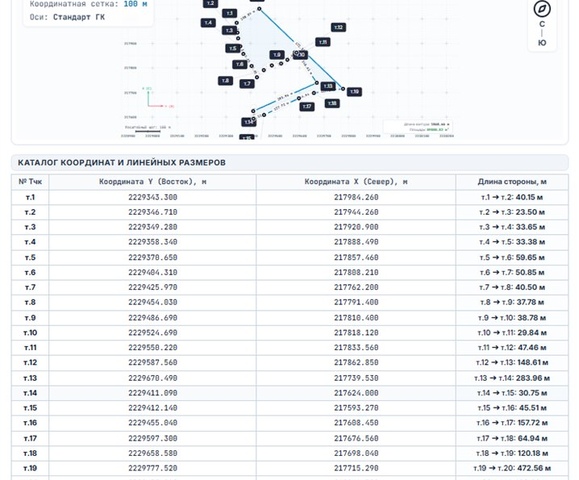Click Y coordinate 2229358.340 cell
579x480 pixels.
[153, 242]
